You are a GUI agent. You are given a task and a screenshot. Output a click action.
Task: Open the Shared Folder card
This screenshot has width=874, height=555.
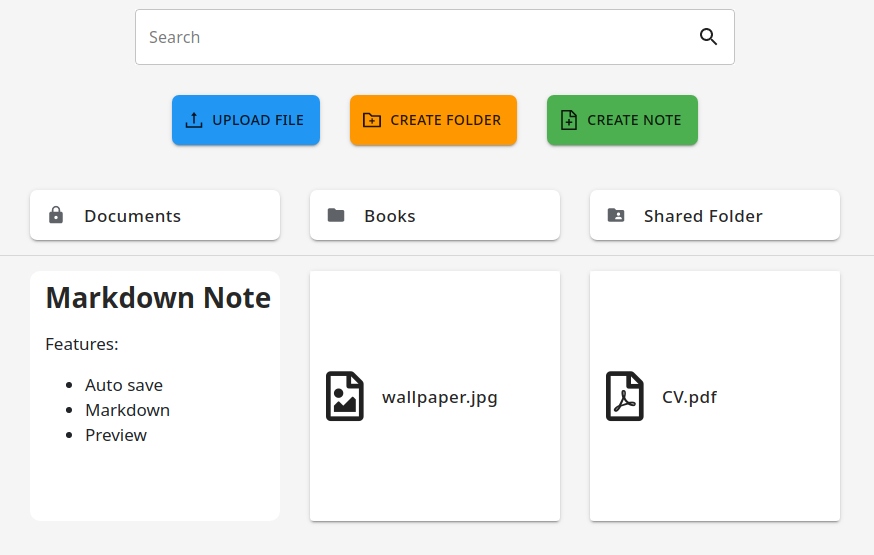coord(715,216)
